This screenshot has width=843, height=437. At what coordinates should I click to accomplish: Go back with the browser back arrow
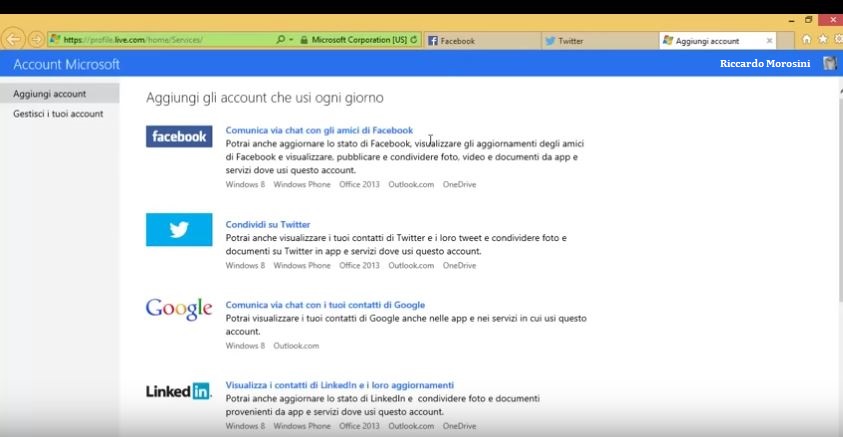pos(13,39)
